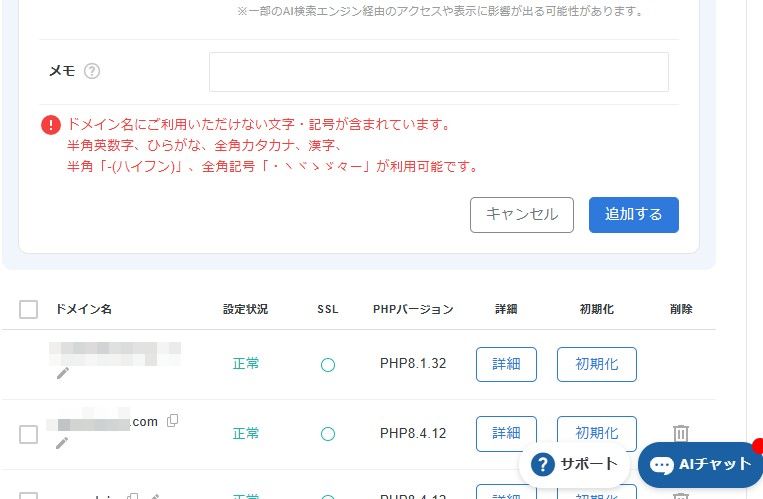Open 詳細 for the PHP8.1.32 domain
The height and width of the screenshot is (499, 763).
[x=506, y=364]
